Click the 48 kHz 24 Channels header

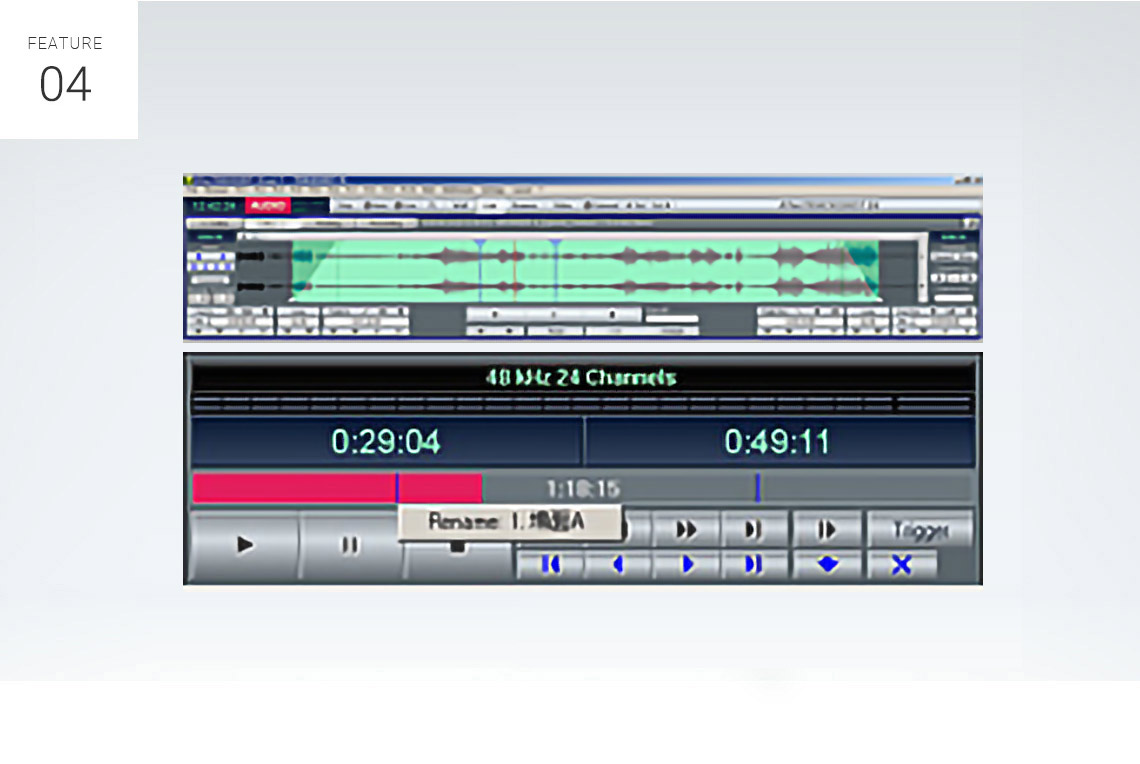click(581, 378)
